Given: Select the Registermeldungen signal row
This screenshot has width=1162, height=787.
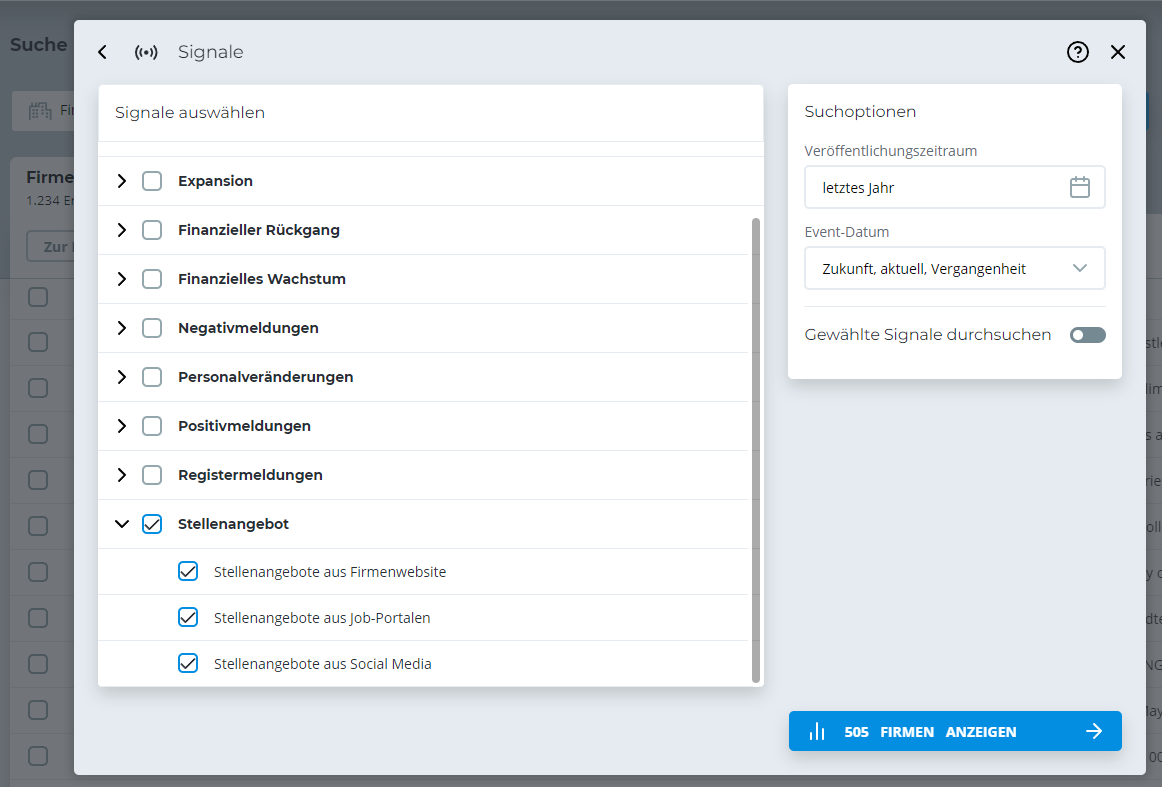Looking at the screenshot, I should point(250,475).
